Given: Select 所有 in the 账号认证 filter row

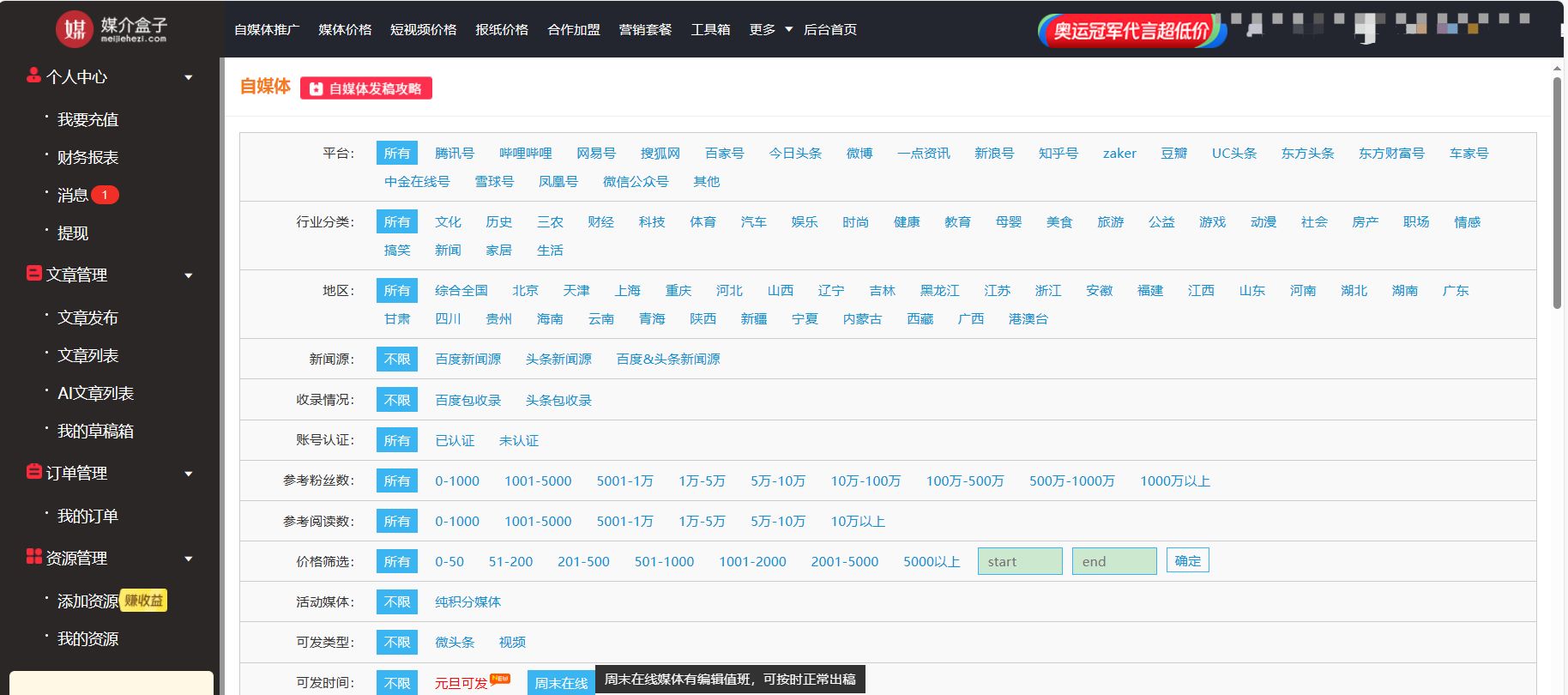Looking at the screenshot, I should [397, 440].
